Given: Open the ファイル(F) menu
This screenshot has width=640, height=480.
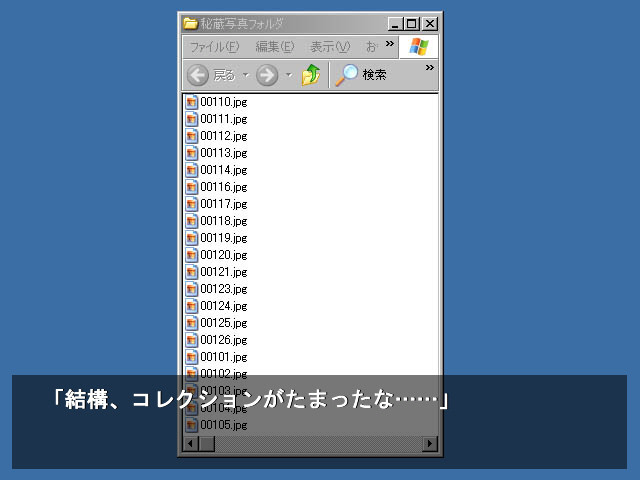Looking at the screenshot, I should [214, 47].
